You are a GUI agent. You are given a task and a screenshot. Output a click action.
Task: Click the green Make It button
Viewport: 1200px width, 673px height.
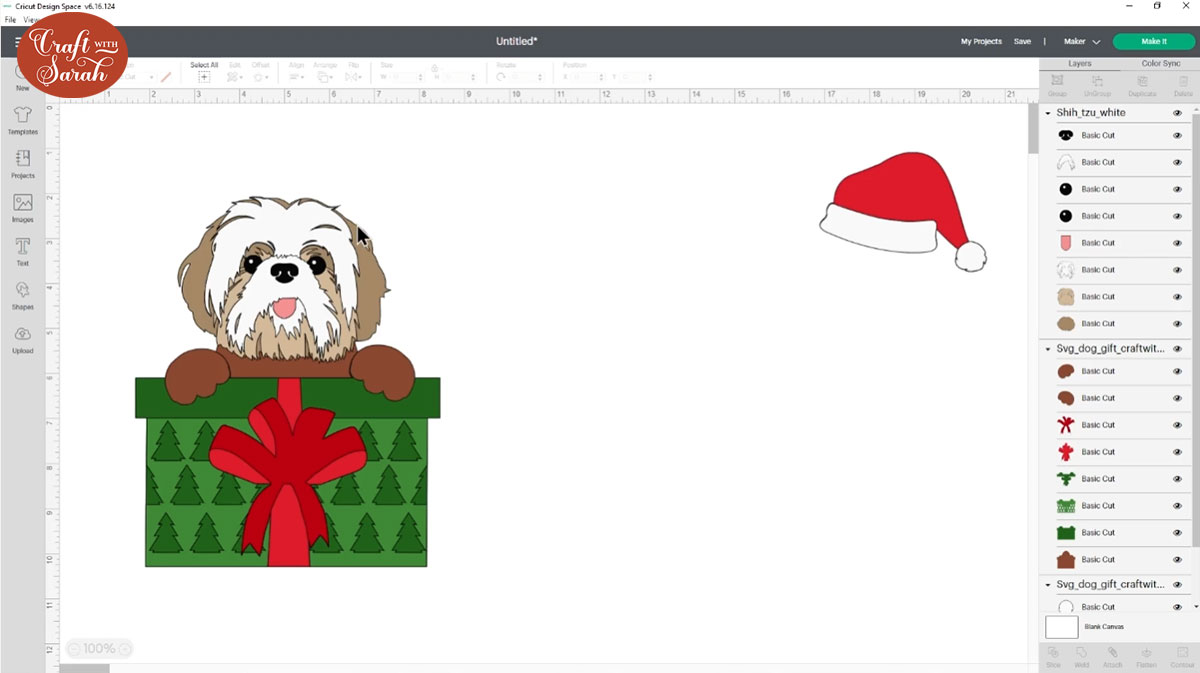tap(1154, 42)
